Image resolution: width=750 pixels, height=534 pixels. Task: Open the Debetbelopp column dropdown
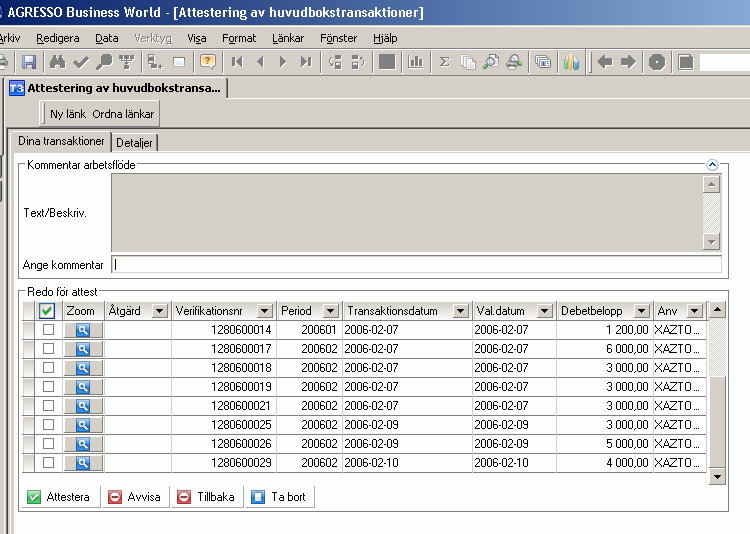coord(641,311)
